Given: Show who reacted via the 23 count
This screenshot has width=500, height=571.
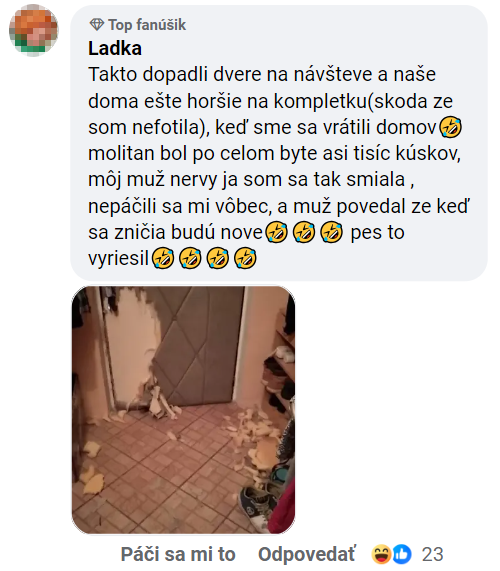Looking at the screenshot, I should [432, 554].
